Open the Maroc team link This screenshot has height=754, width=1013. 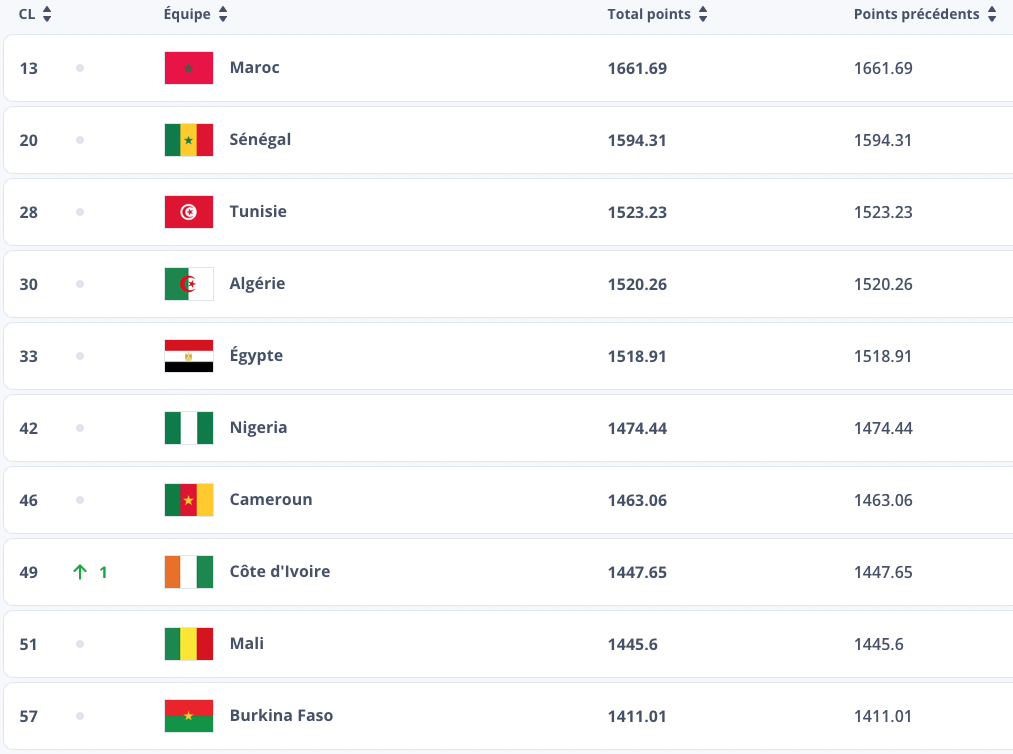[x=254, y=68]
